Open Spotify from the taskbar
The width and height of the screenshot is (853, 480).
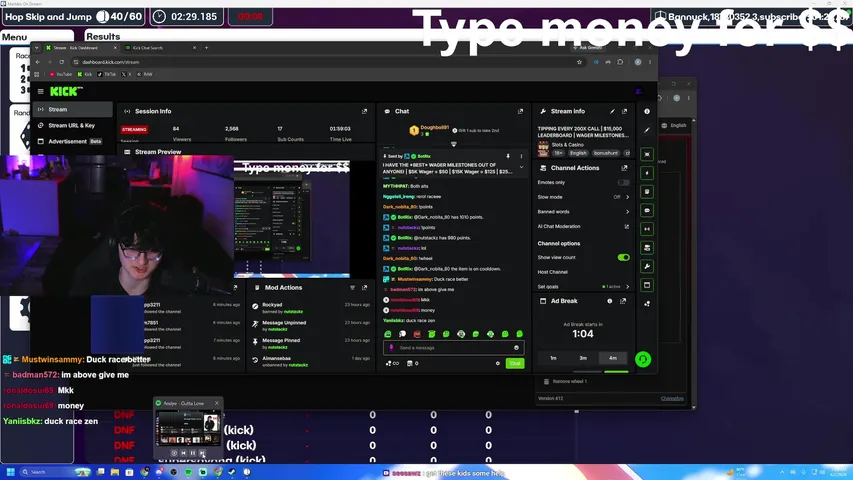[x=188, y=472]
